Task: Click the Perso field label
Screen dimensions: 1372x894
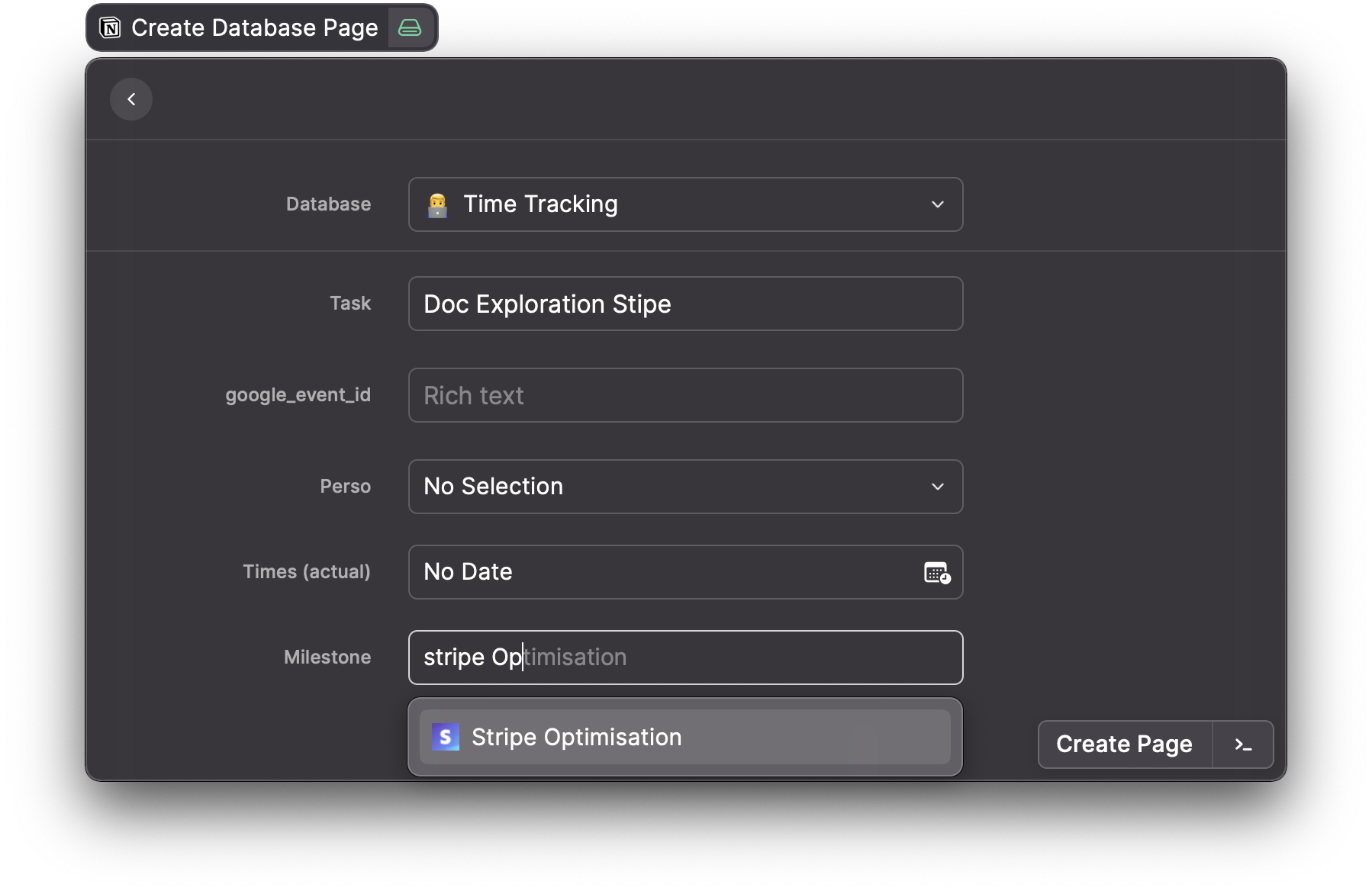Action: [346, 487]
